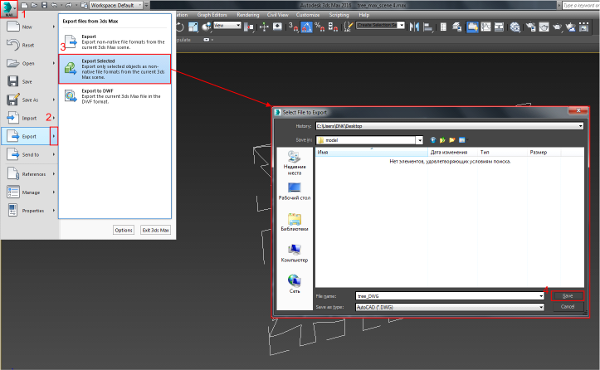Image resolution: width=600 pixels, height=370 pixels.
Task: Open the 3ds Max application menu button
Action: pos(8,8)
